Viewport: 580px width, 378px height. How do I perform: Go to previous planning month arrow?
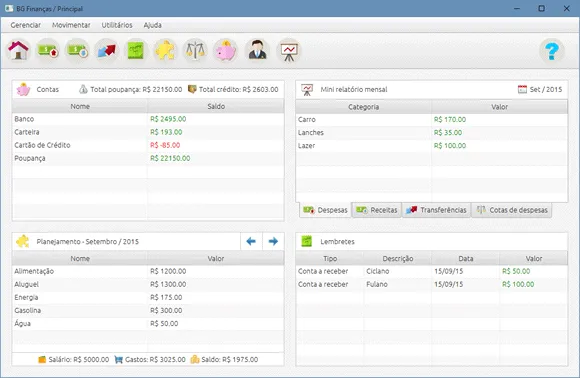[x=251, y=242]
